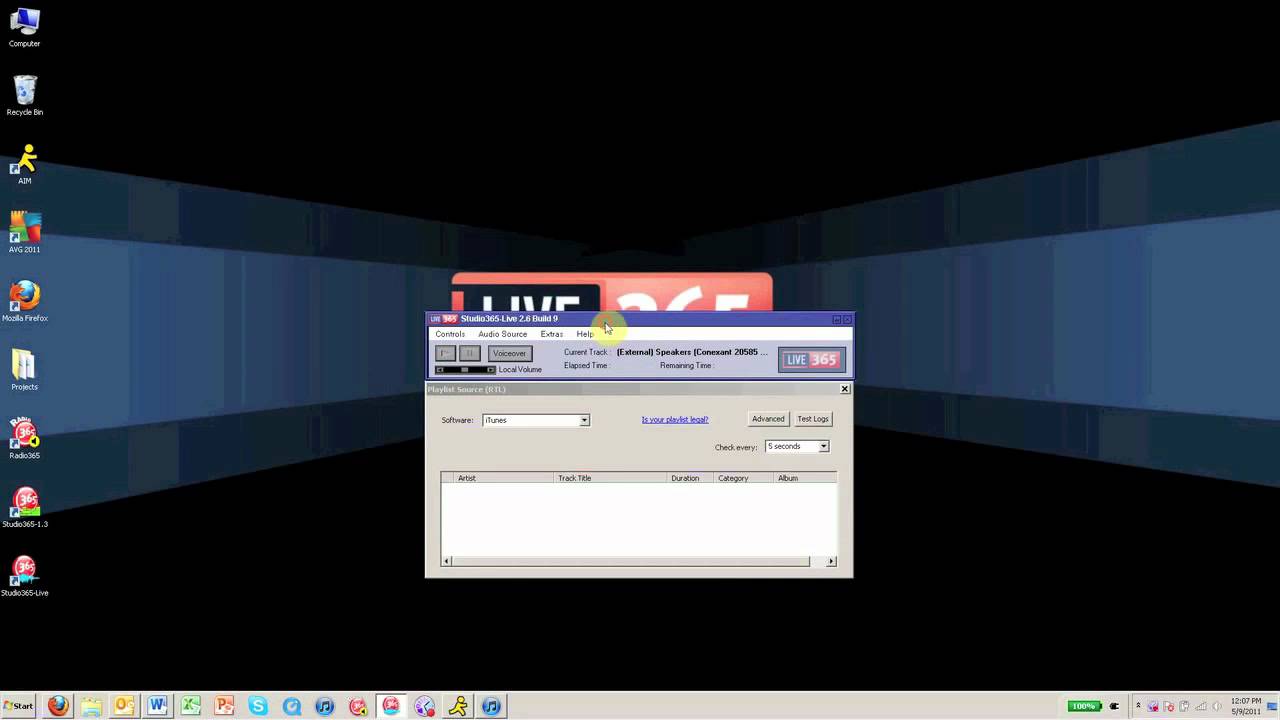The image size is (1280, 720).
Task: Open Outlook from the taskbar
Action: click(124, 706)
